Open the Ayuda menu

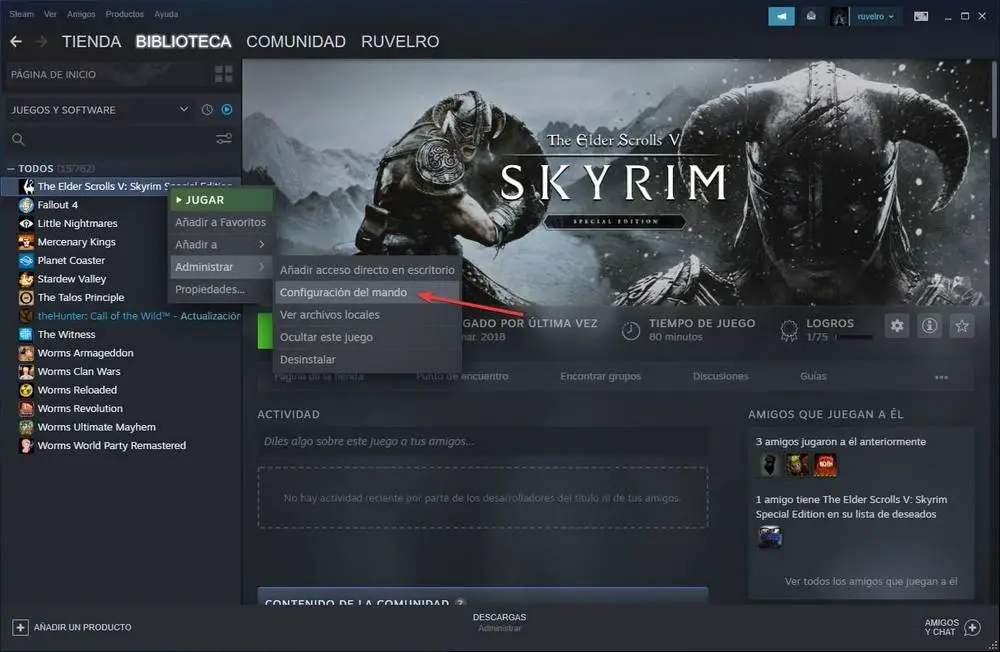166,14
